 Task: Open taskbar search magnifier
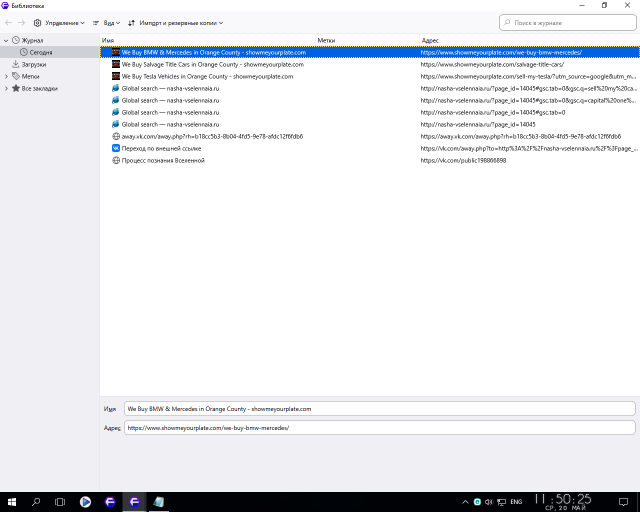tap(36, 502)
